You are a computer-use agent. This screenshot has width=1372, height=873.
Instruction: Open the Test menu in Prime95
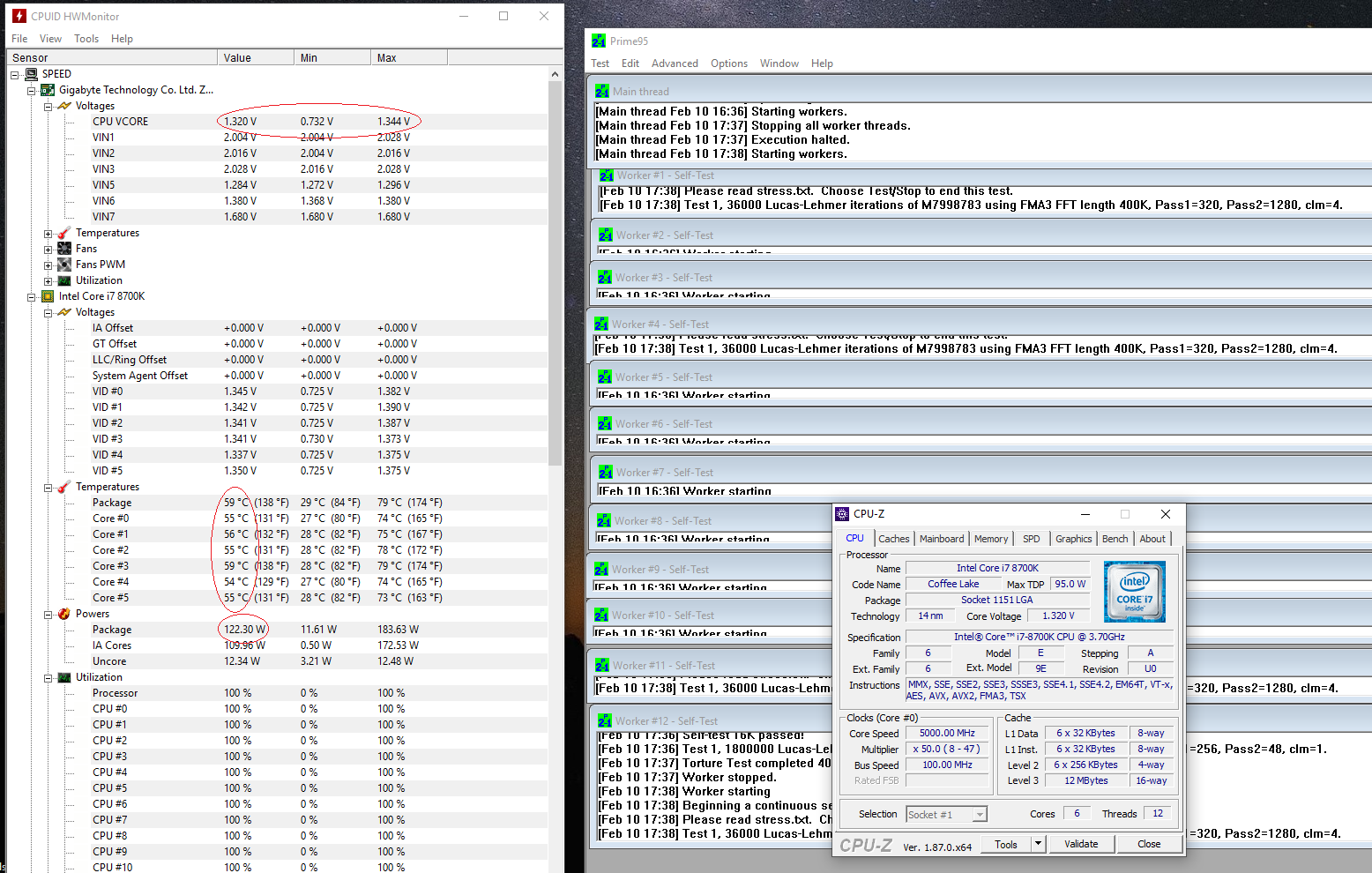(x=600, y=63)
